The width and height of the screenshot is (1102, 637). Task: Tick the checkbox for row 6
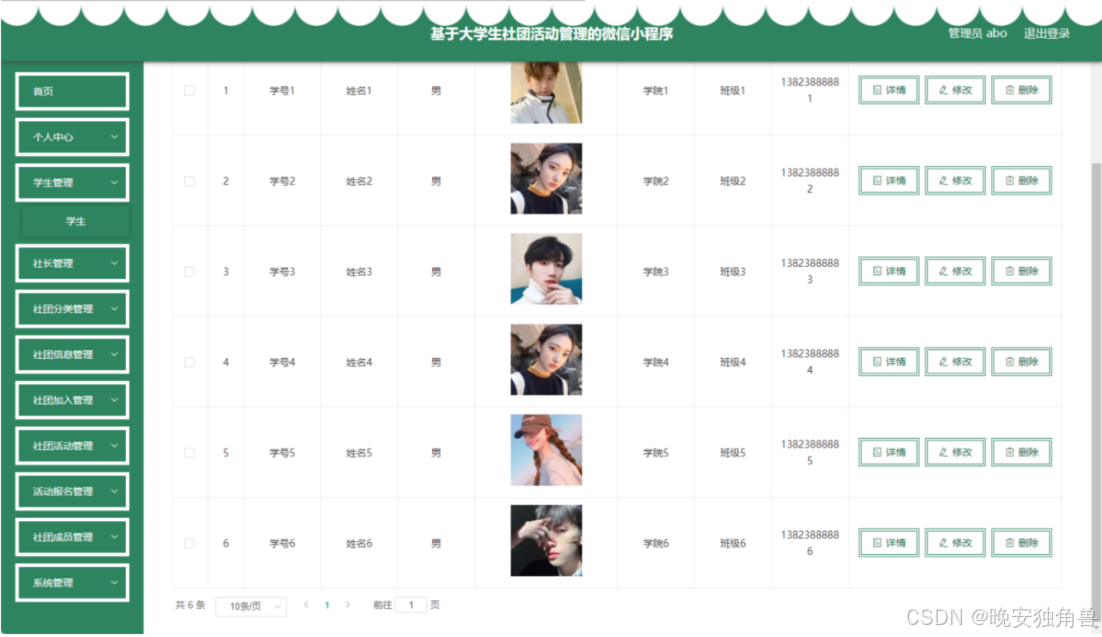click(x=189, y=543)
